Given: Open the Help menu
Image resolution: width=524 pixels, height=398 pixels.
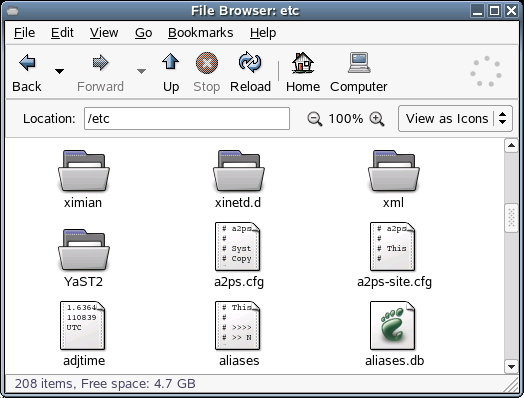Looking at the screenshot, I should tap(263, 33).
